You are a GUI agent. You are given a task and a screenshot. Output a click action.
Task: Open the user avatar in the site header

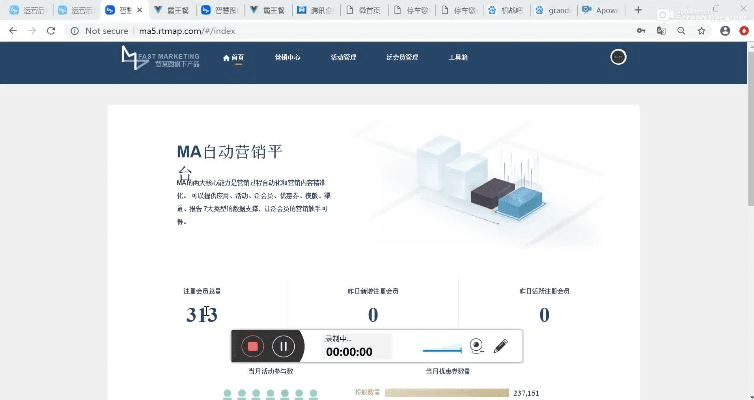click(x=618, y=57)
